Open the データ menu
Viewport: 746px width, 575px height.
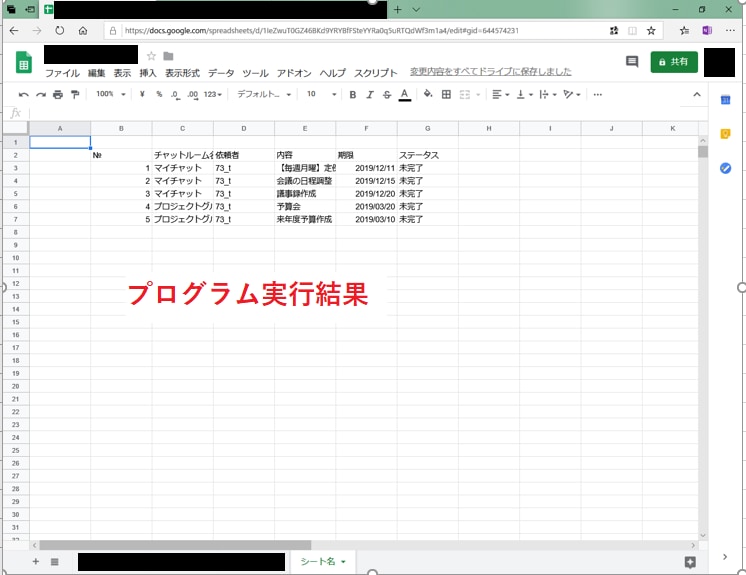pos(221,73)
